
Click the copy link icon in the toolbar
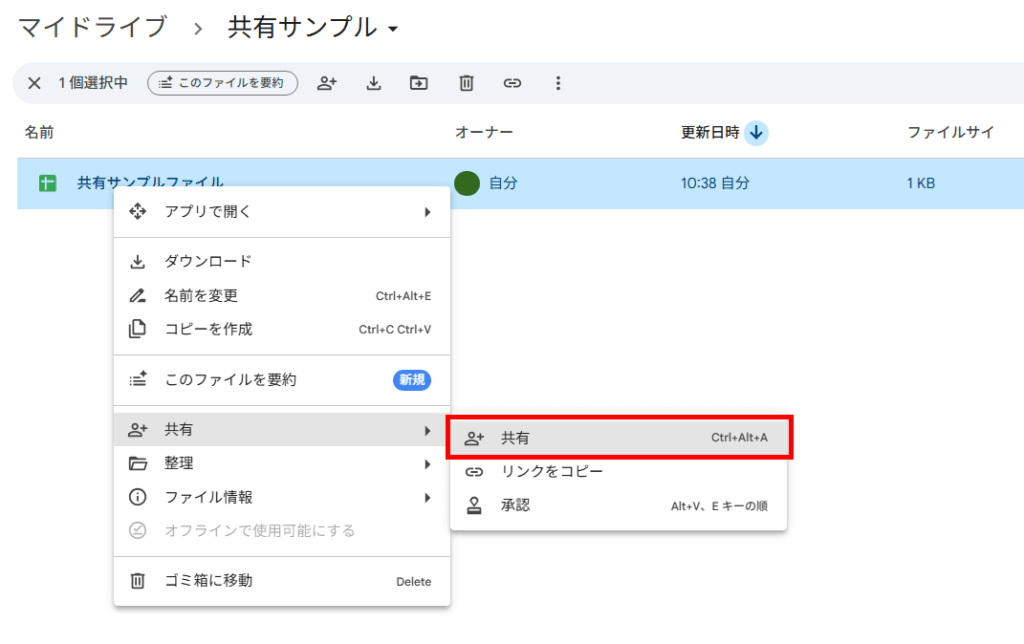click(x=512, y=83)
